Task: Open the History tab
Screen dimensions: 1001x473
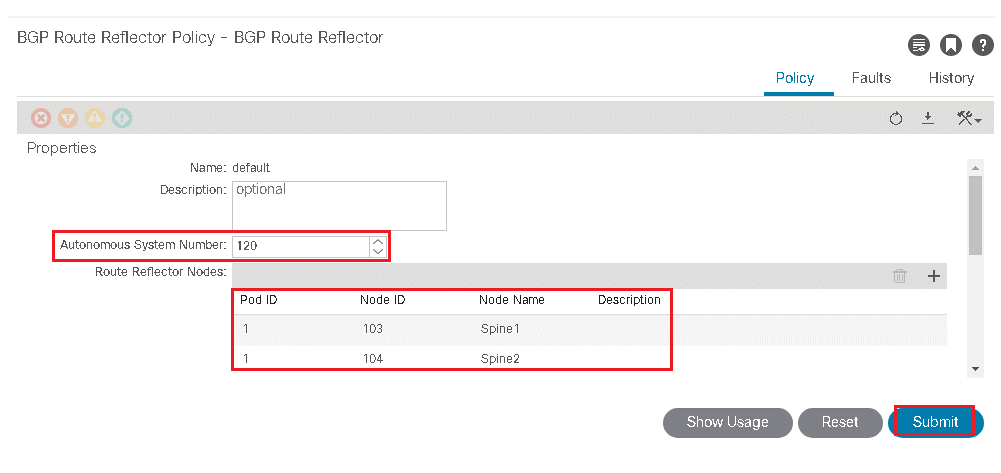Action: click(x=951, y=78)
